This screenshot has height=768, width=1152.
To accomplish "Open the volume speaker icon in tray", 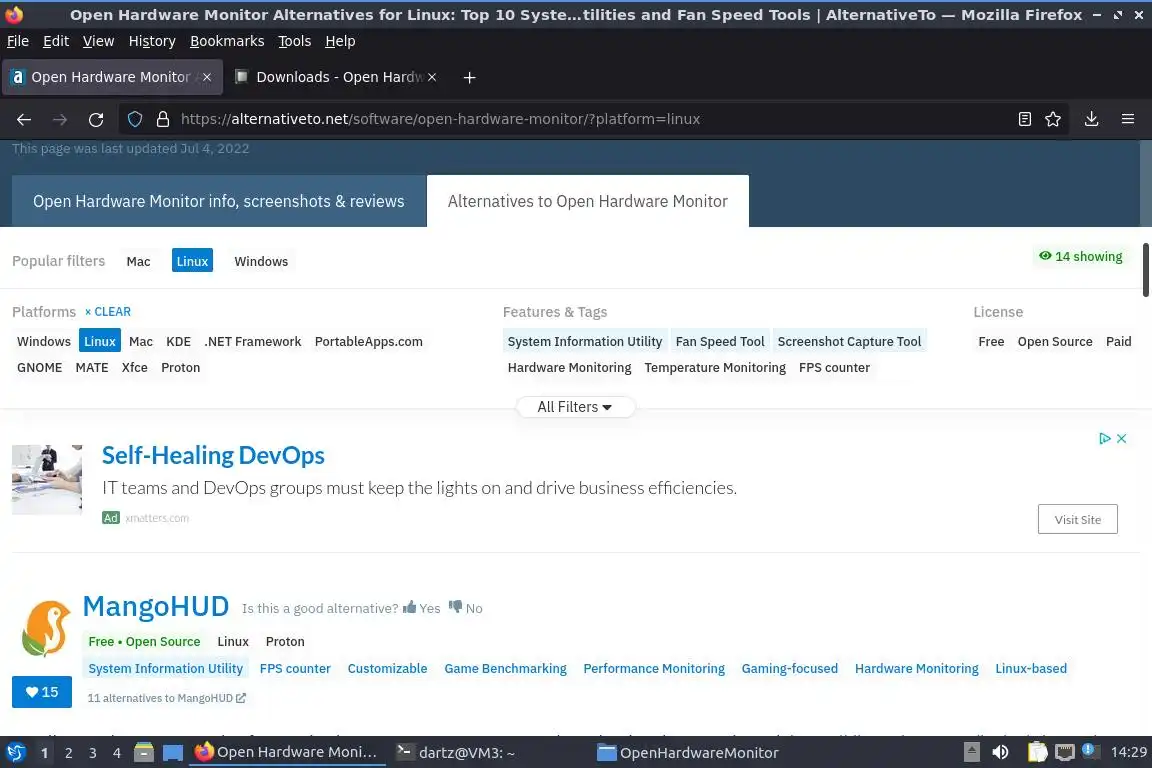I will pos(1000,753).
